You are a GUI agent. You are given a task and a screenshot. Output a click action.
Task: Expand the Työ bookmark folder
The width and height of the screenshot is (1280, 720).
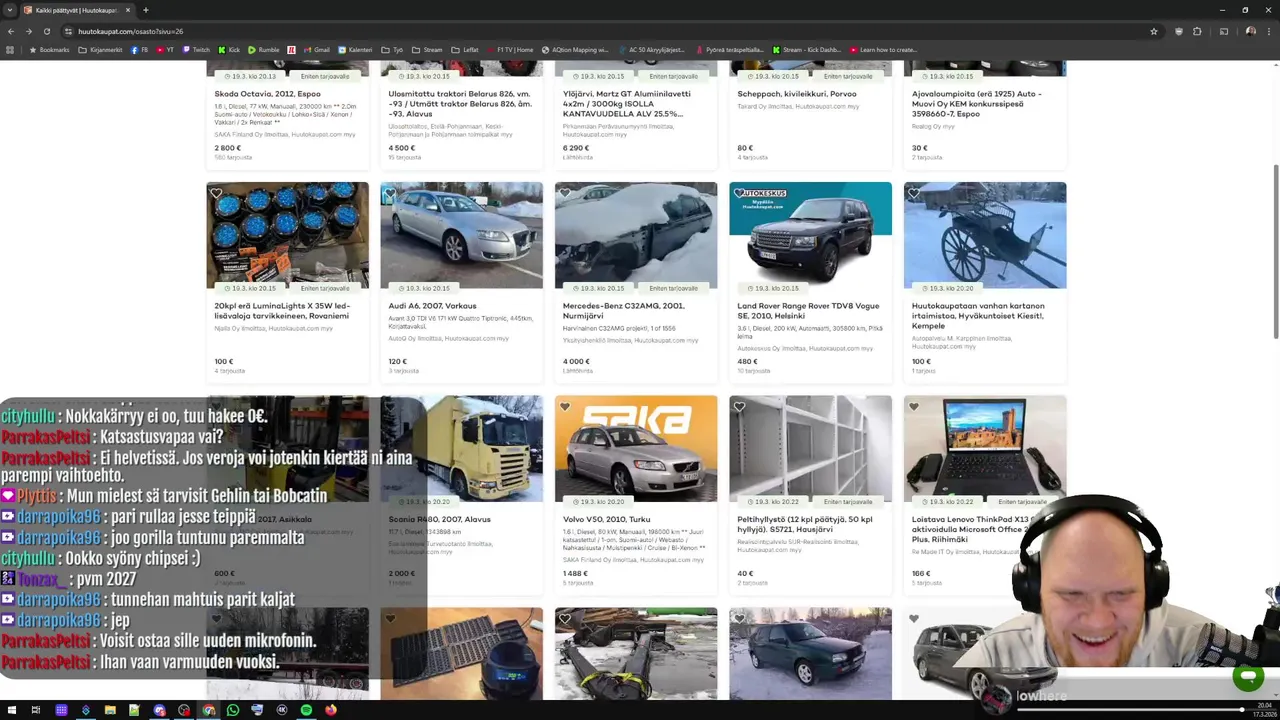pyautogui.click(x=392, y=49)
